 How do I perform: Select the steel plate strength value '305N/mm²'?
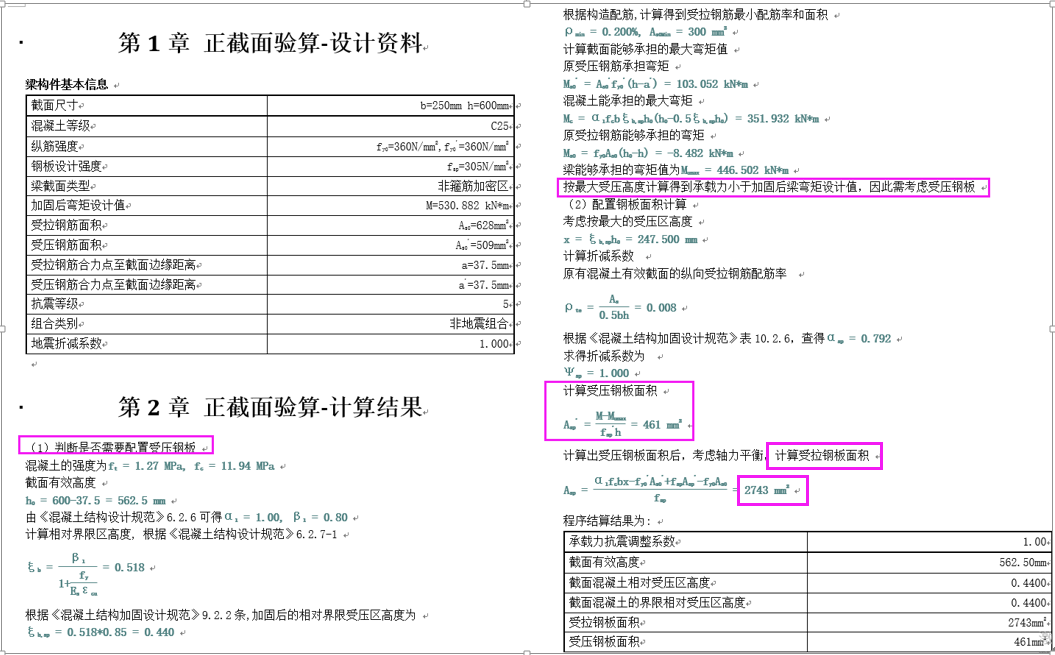(482, 166)
